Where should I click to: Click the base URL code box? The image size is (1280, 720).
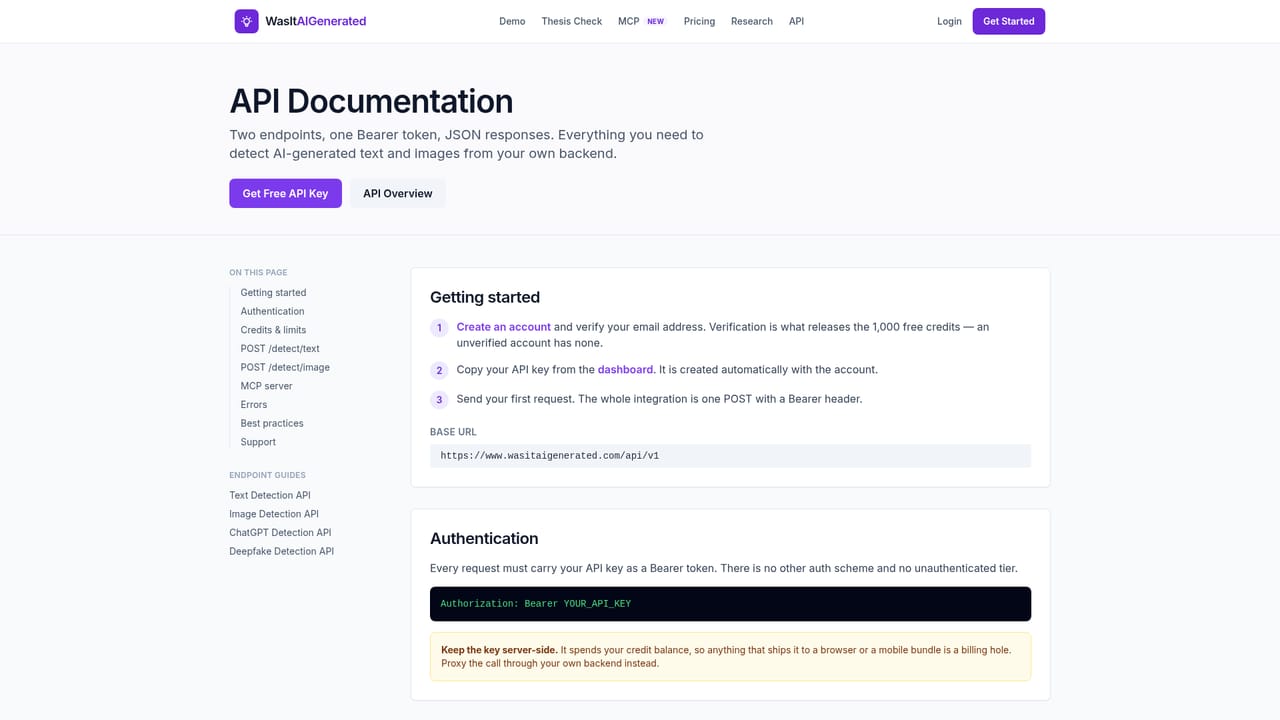(730, 456)
